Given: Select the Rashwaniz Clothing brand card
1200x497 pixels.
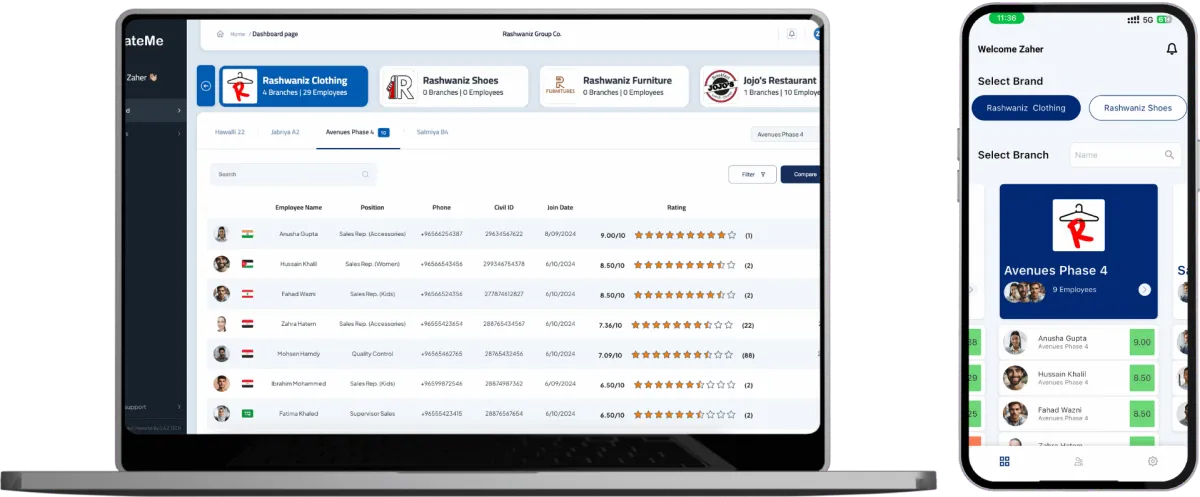Looking at the screenshot, I should click(x=293, y=87).
